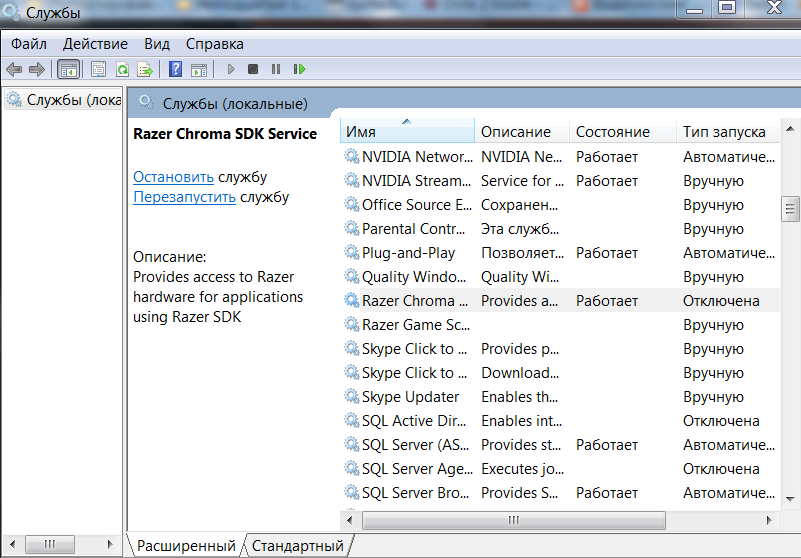Switch to the Стандартный tab
801x558 pixels.
pyautogui.click(x=298, y=546)
